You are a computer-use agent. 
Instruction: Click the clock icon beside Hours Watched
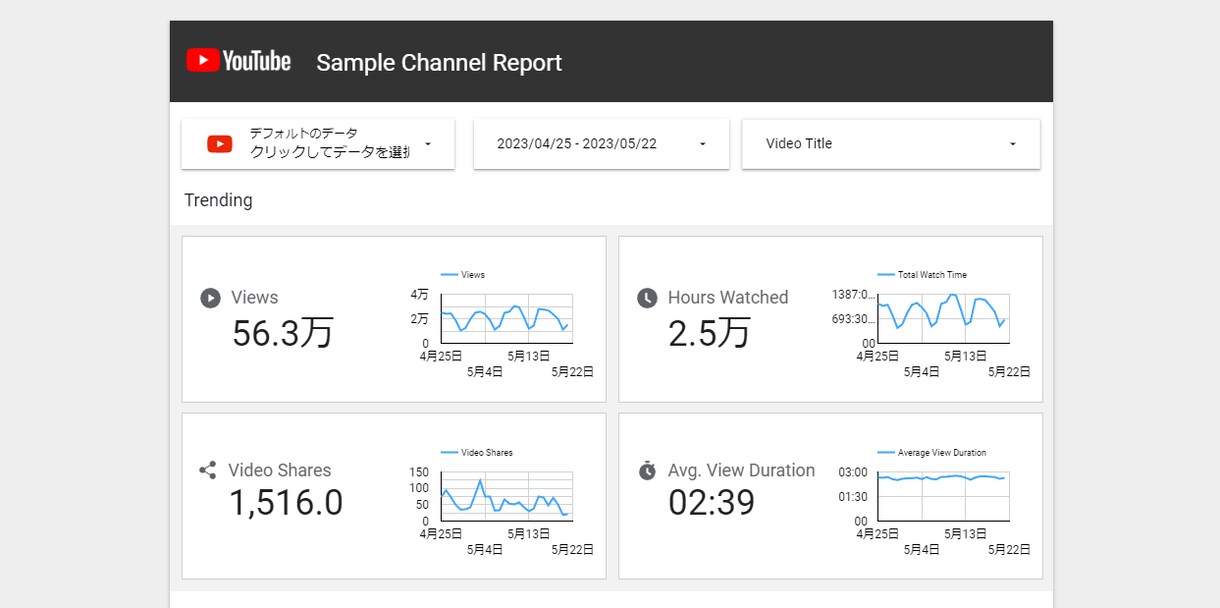click(x=648, y=298)
